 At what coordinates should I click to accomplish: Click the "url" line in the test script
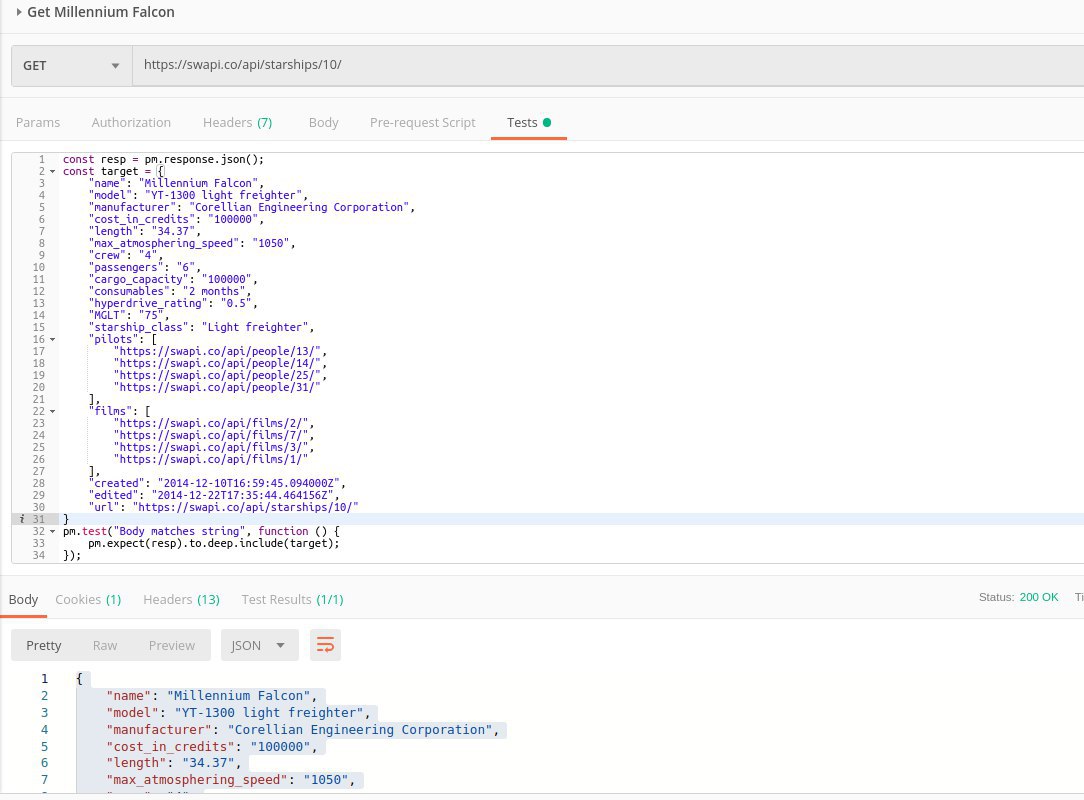(x=223, y=508)
